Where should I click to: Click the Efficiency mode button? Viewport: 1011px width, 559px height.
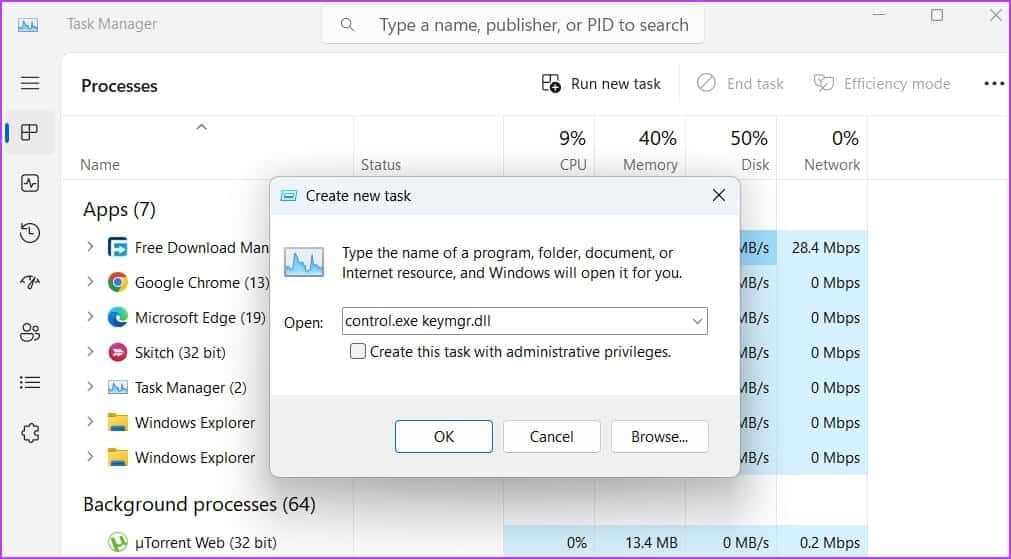coord(881,84)
